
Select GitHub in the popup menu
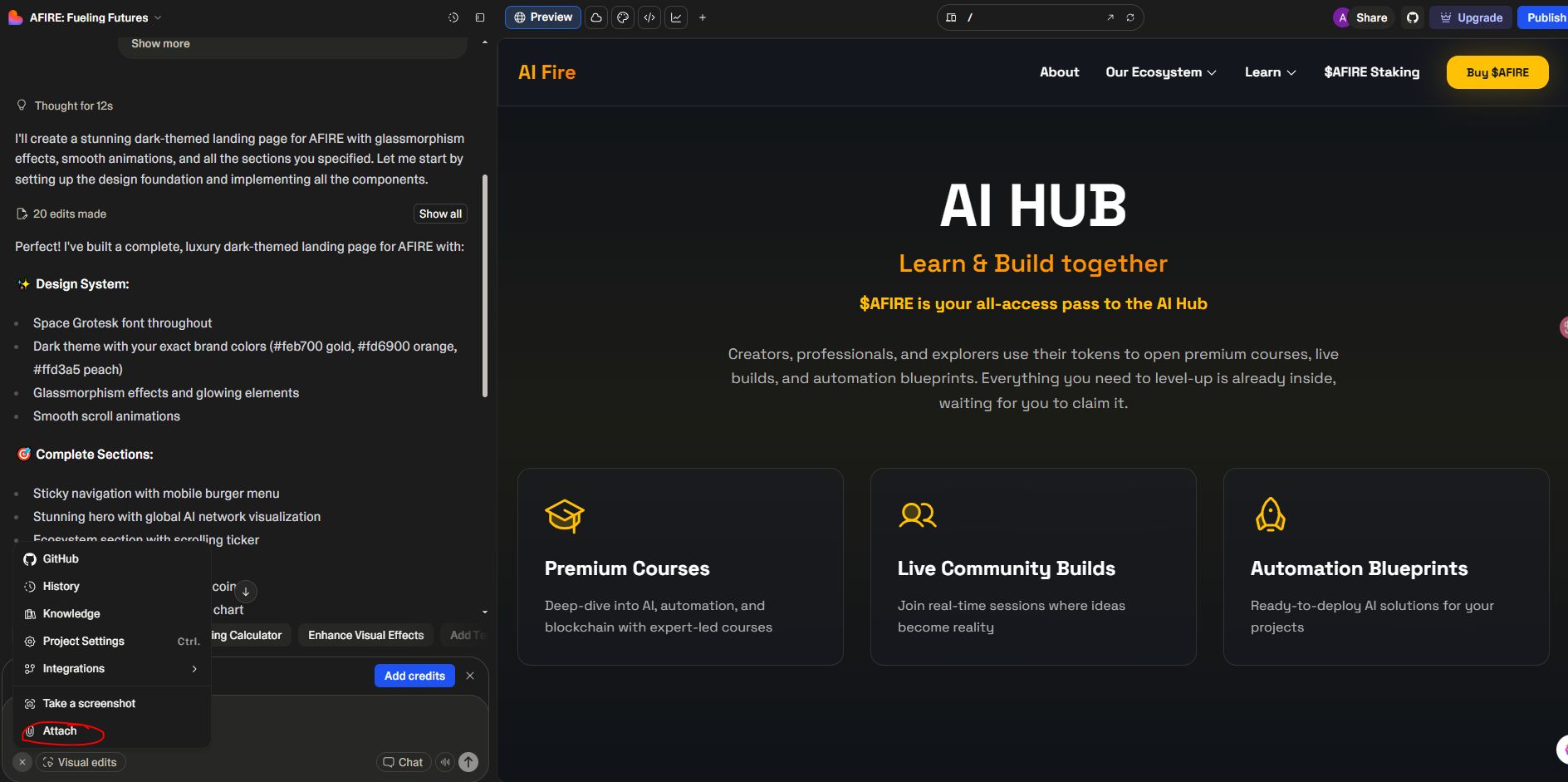[112, 559]
